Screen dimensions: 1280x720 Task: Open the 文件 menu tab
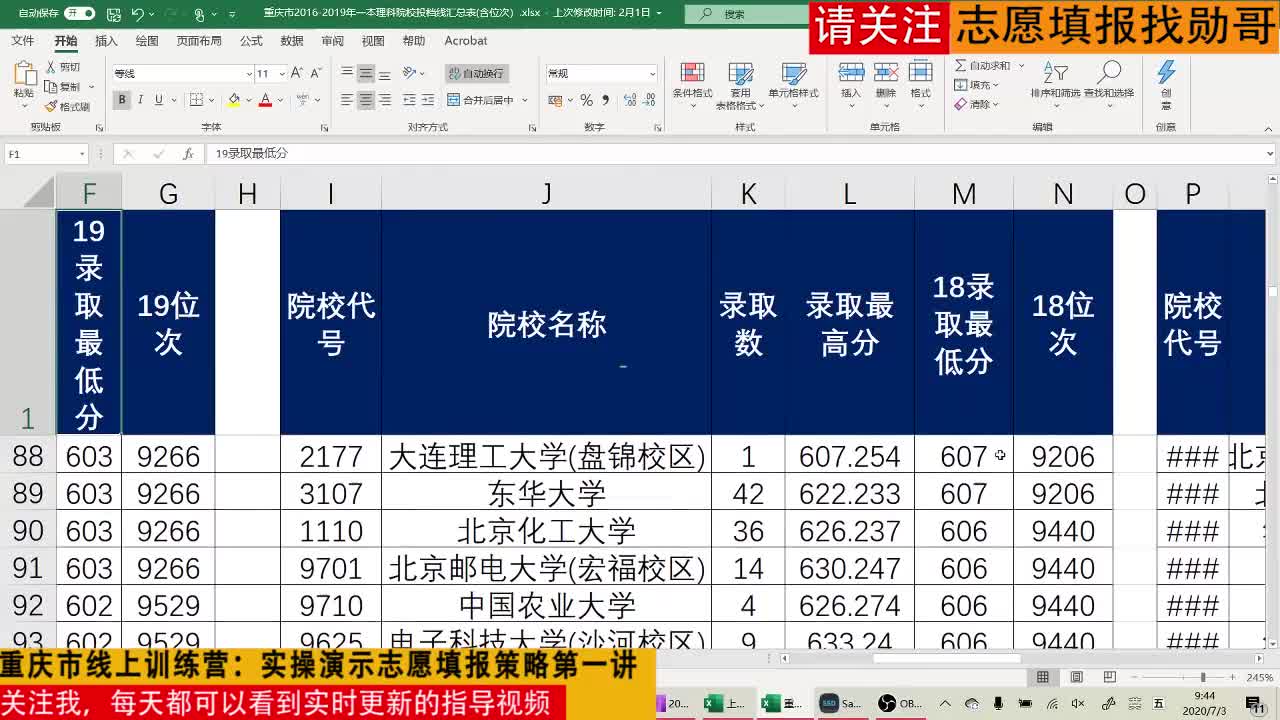(x=22, y=41)
